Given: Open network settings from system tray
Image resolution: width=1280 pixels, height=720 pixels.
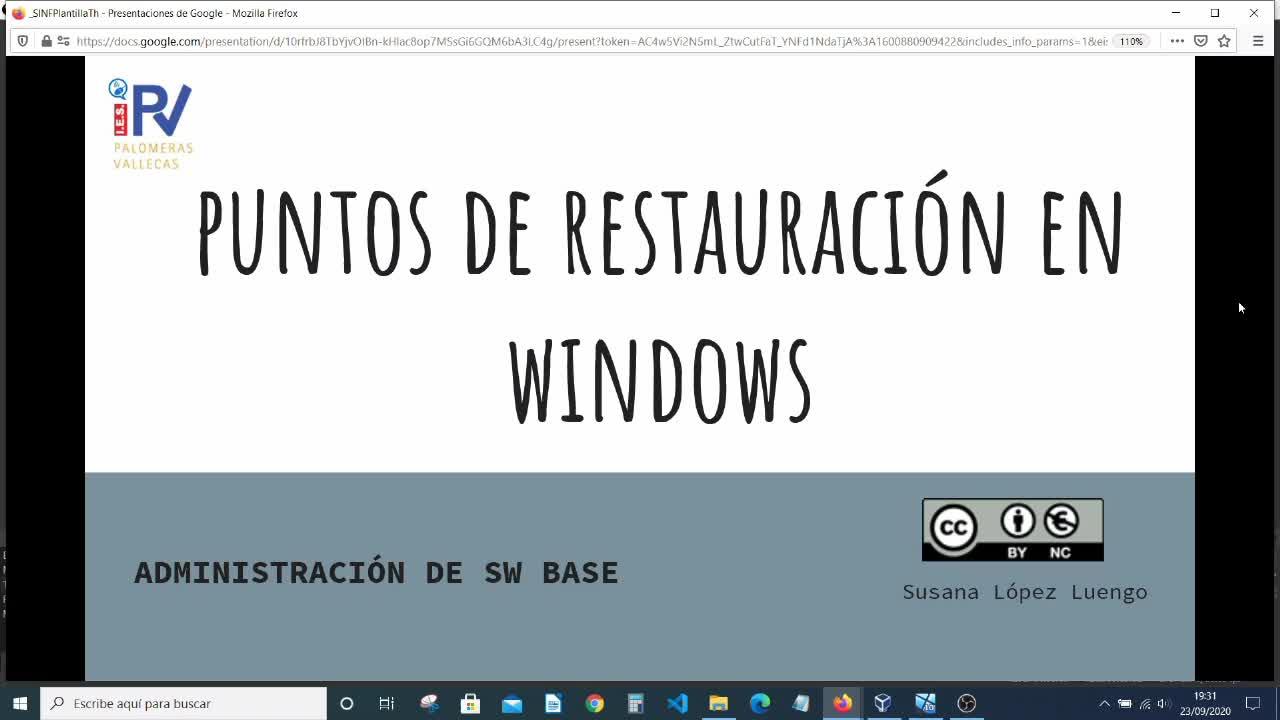Looking at the screenshot, I should [1145, 703].
